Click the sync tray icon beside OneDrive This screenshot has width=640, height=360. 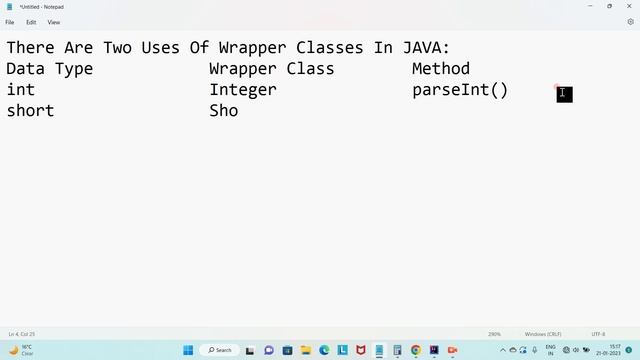coord(523,350)
